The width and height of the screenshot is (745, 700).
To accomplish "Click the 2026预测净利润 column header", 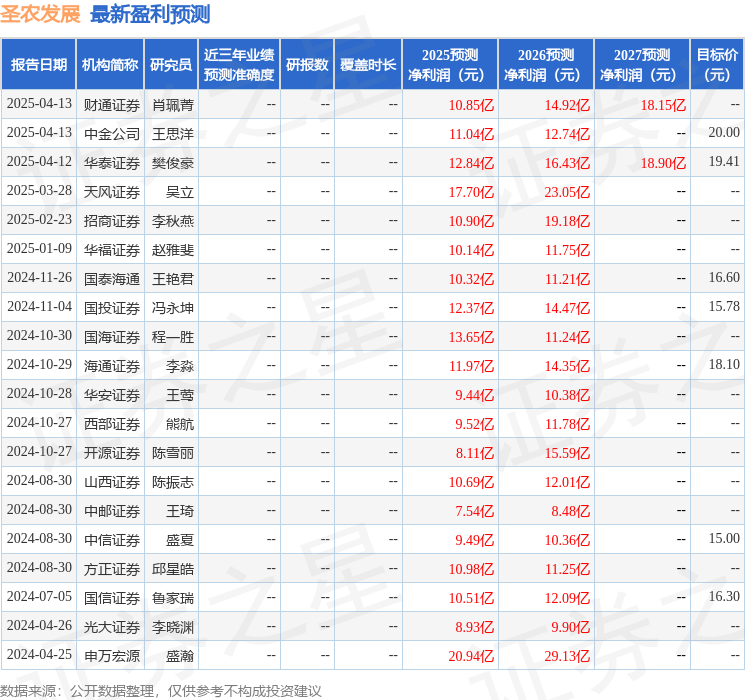I will [546, 65].
